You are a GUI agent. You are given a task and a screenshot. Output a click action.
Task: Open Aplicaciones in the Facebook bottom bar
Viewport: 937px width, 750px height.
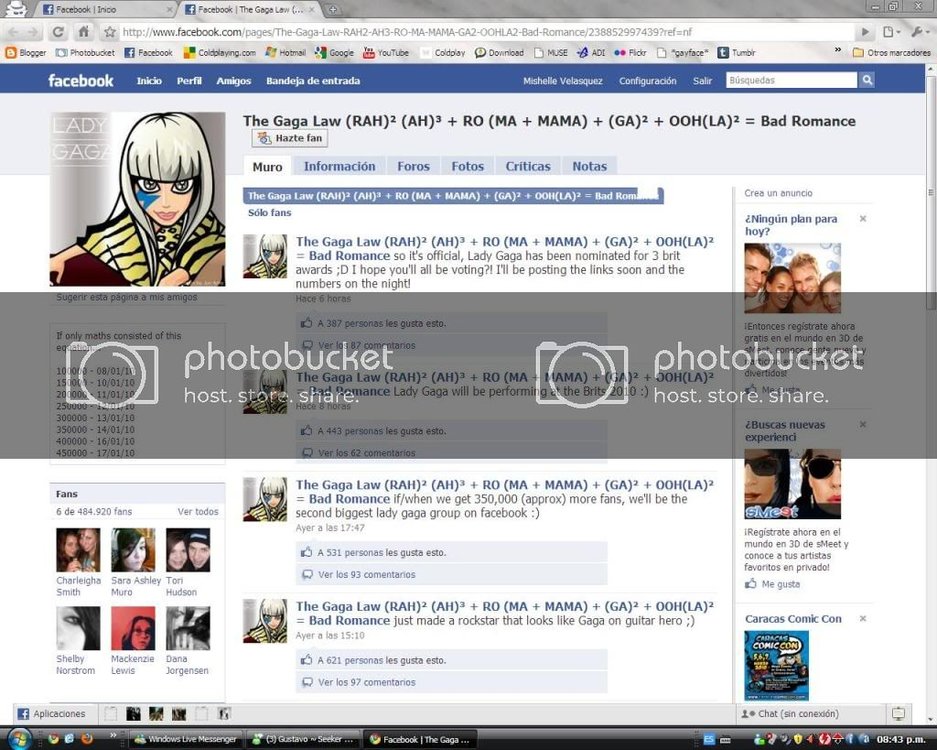(51, 714)
